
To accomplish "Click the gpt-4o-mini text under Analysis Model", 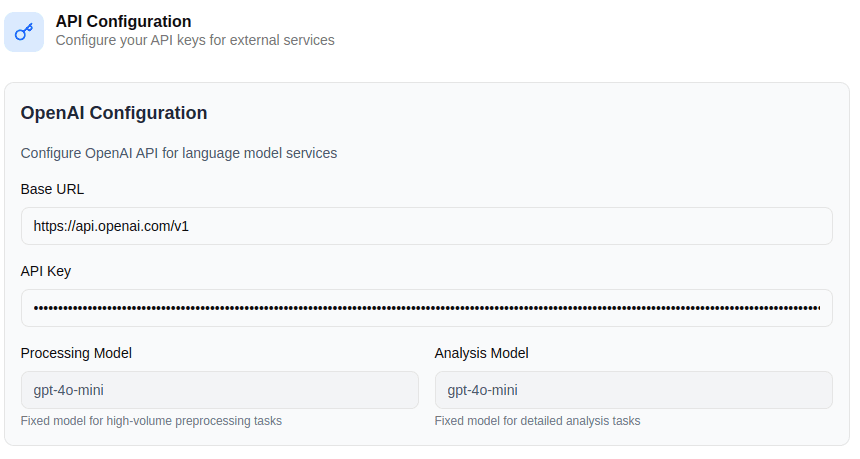I will (483, 390).
